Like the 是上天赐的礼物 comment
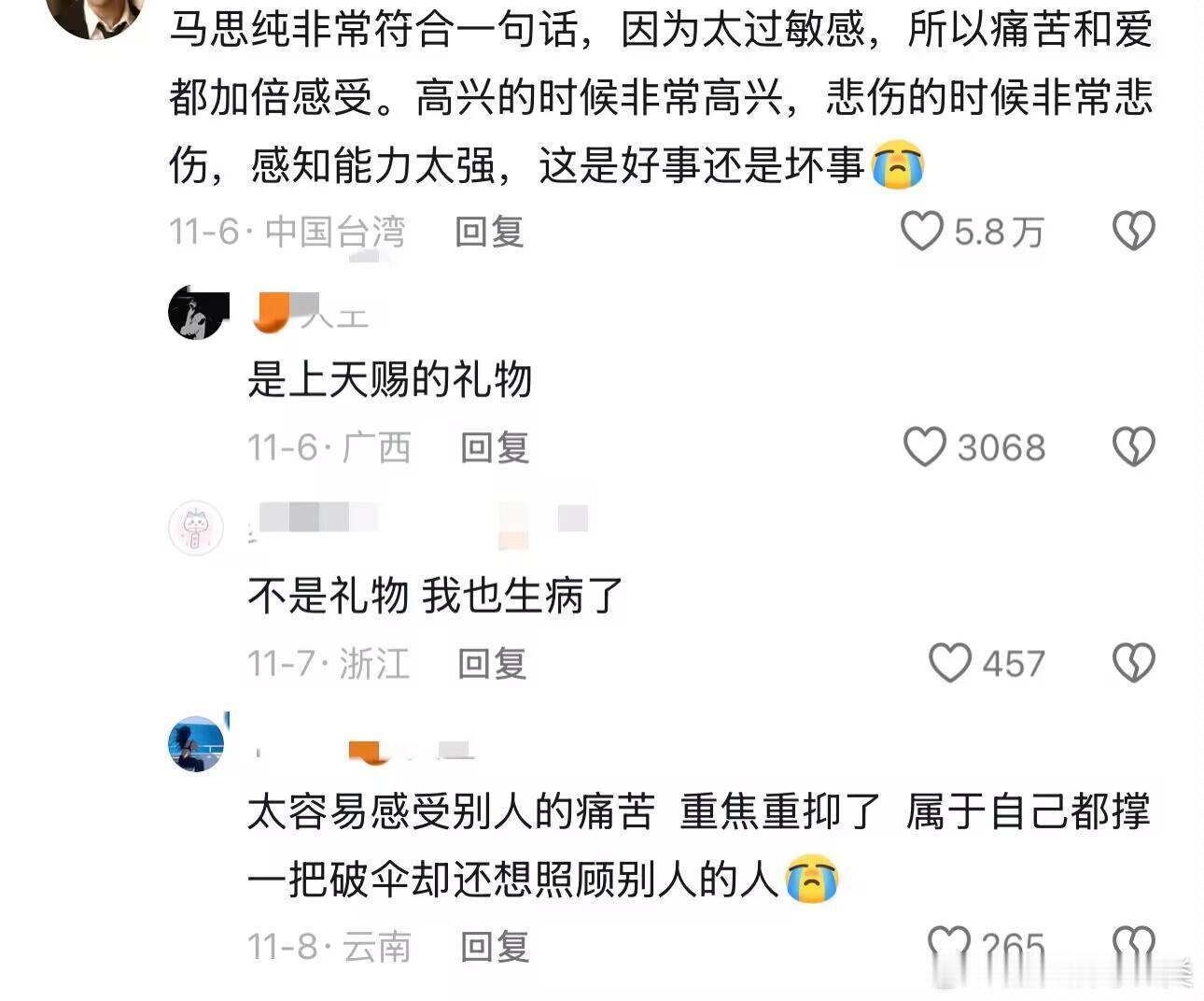1204x1001 pixels. coord(925,446)
